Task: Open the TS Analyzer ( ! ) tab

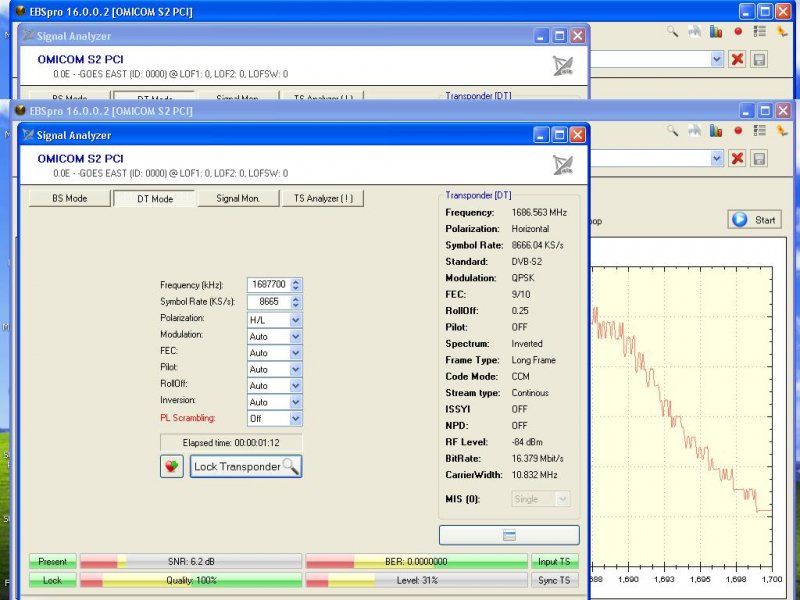Action: point(322,199)
